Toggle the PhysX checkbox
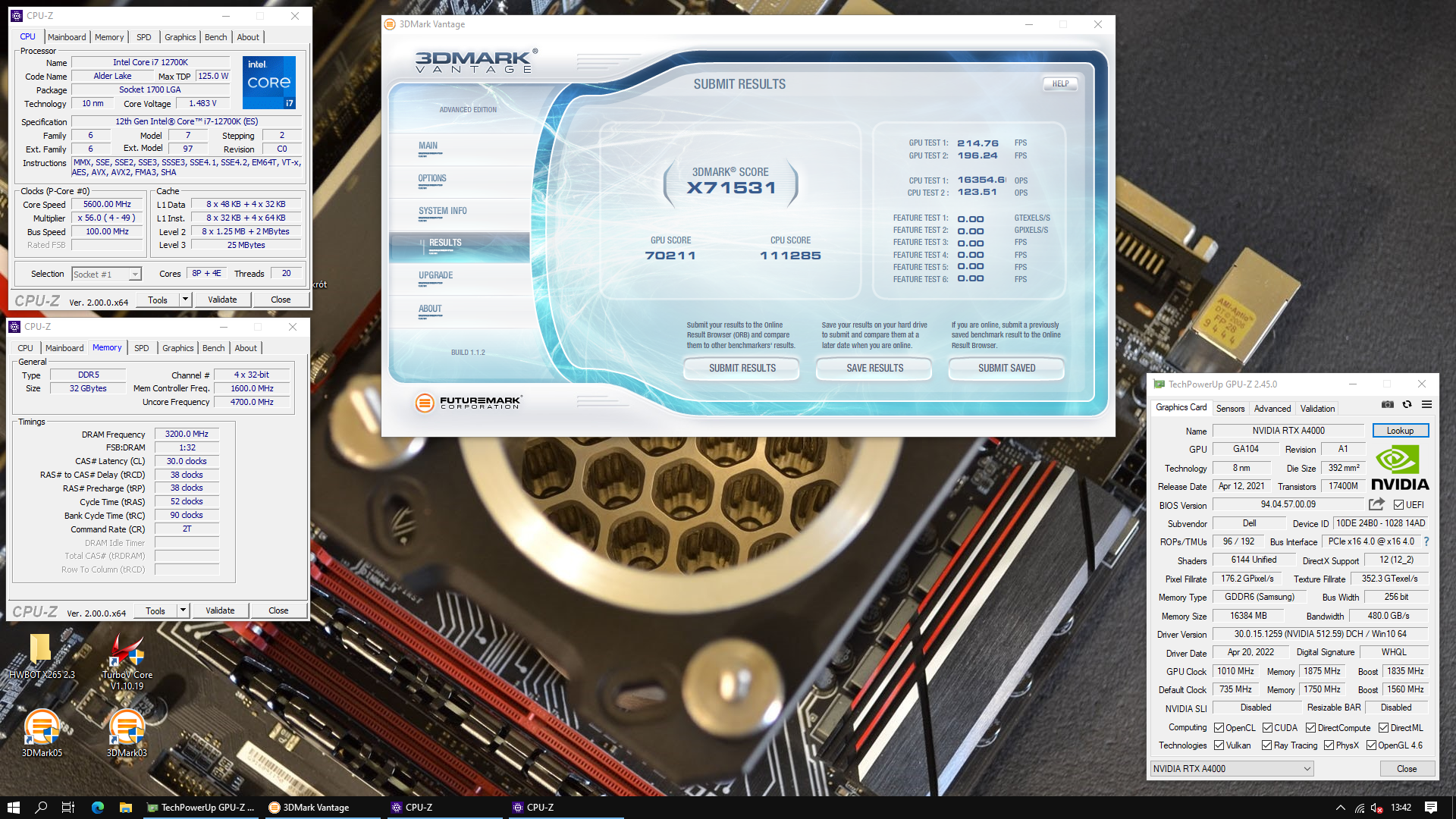Screen dimensions: 1456x819 (x=1329, y=745)
